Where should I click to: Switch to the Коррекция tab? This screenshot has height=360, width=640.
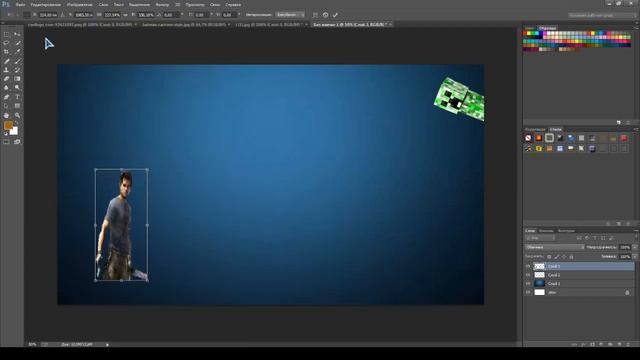pyautogui.click(x=535, y=129)
